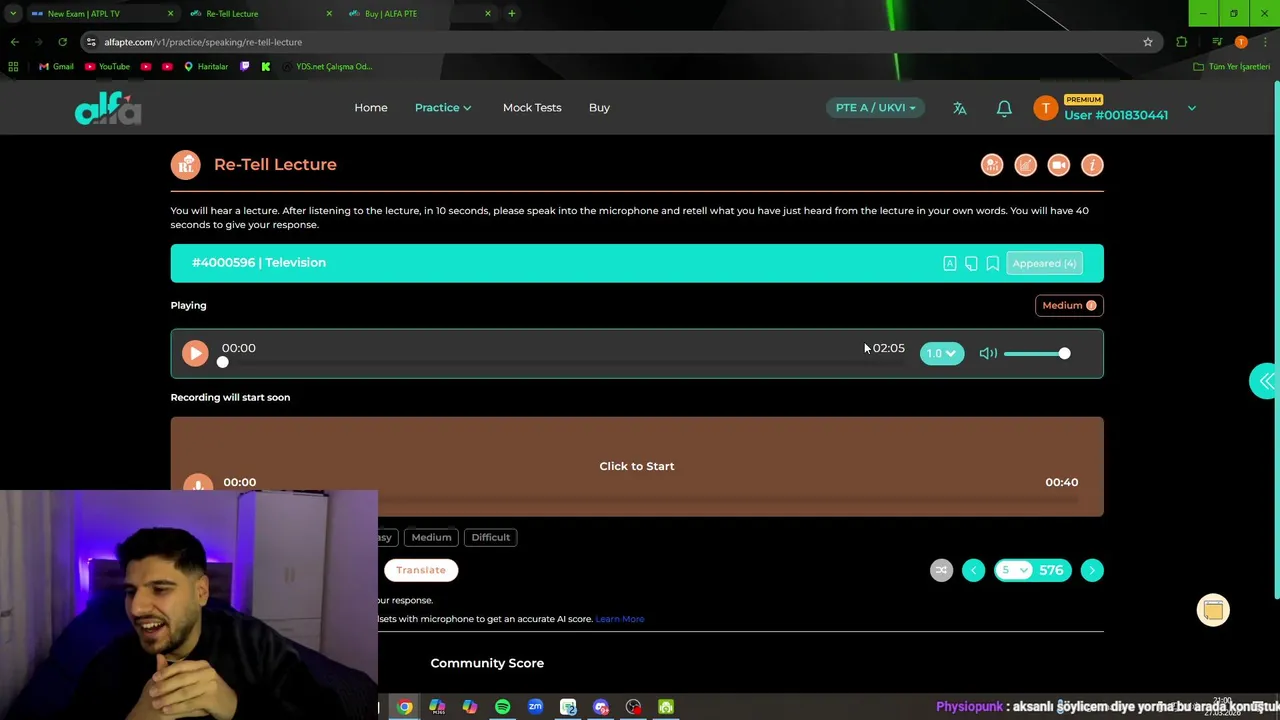Open the 1.0 playback speed dropdown
Image resolution: width=1280 pixels, height=720 pixels.
942,353
